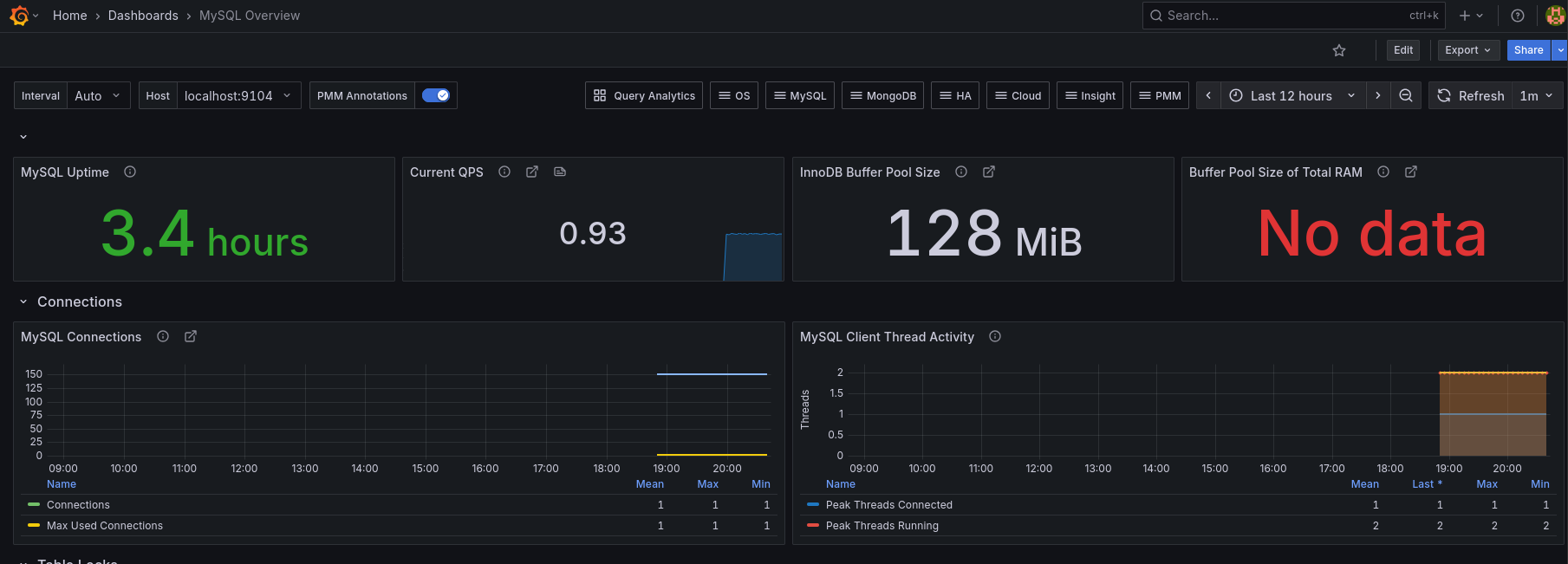
Task: Open Current QPS panel notes icon
Action: 560,172
